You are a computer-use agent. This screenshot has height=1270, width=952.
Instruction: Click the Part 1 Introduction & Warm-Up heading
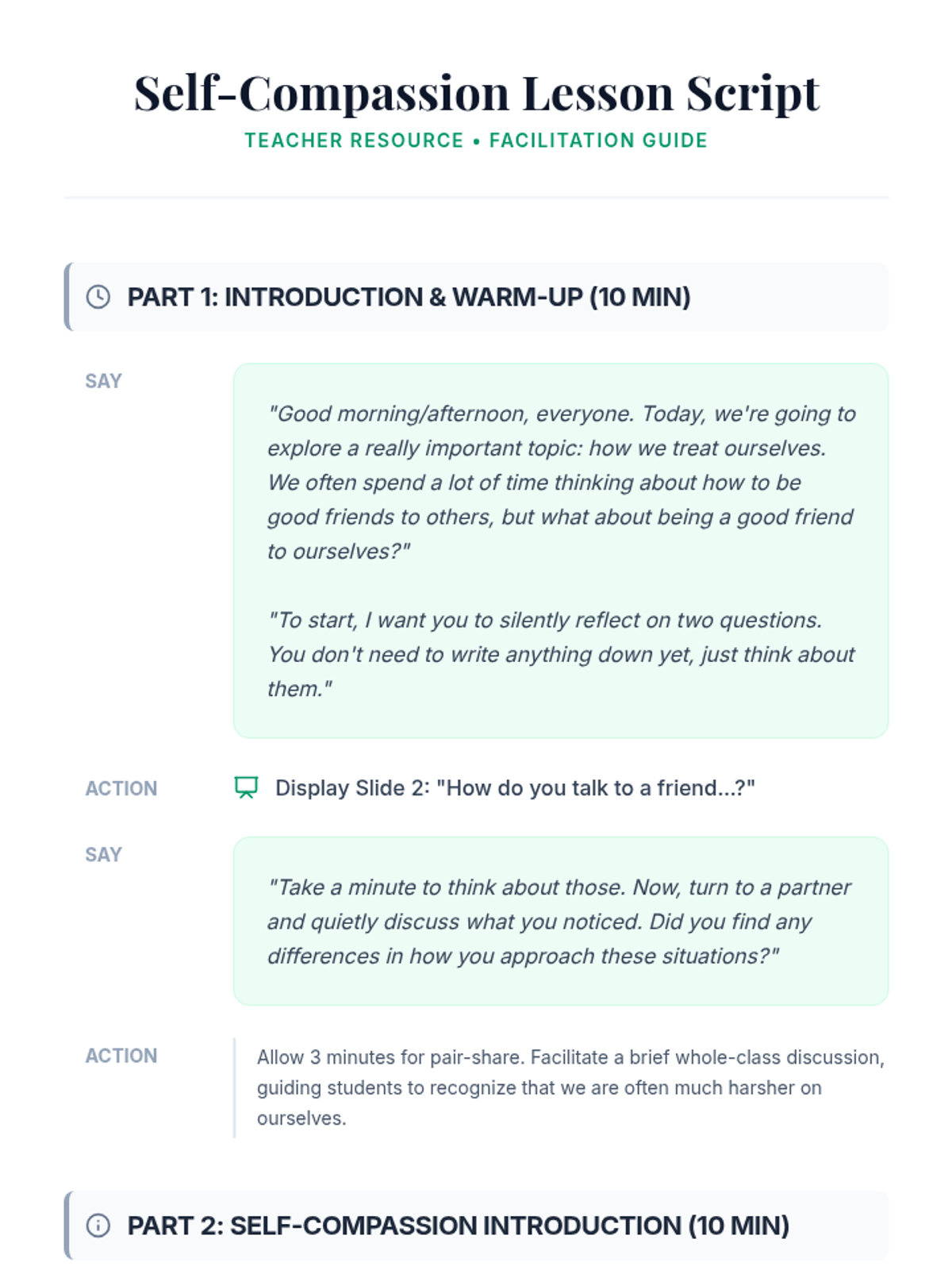409,297
